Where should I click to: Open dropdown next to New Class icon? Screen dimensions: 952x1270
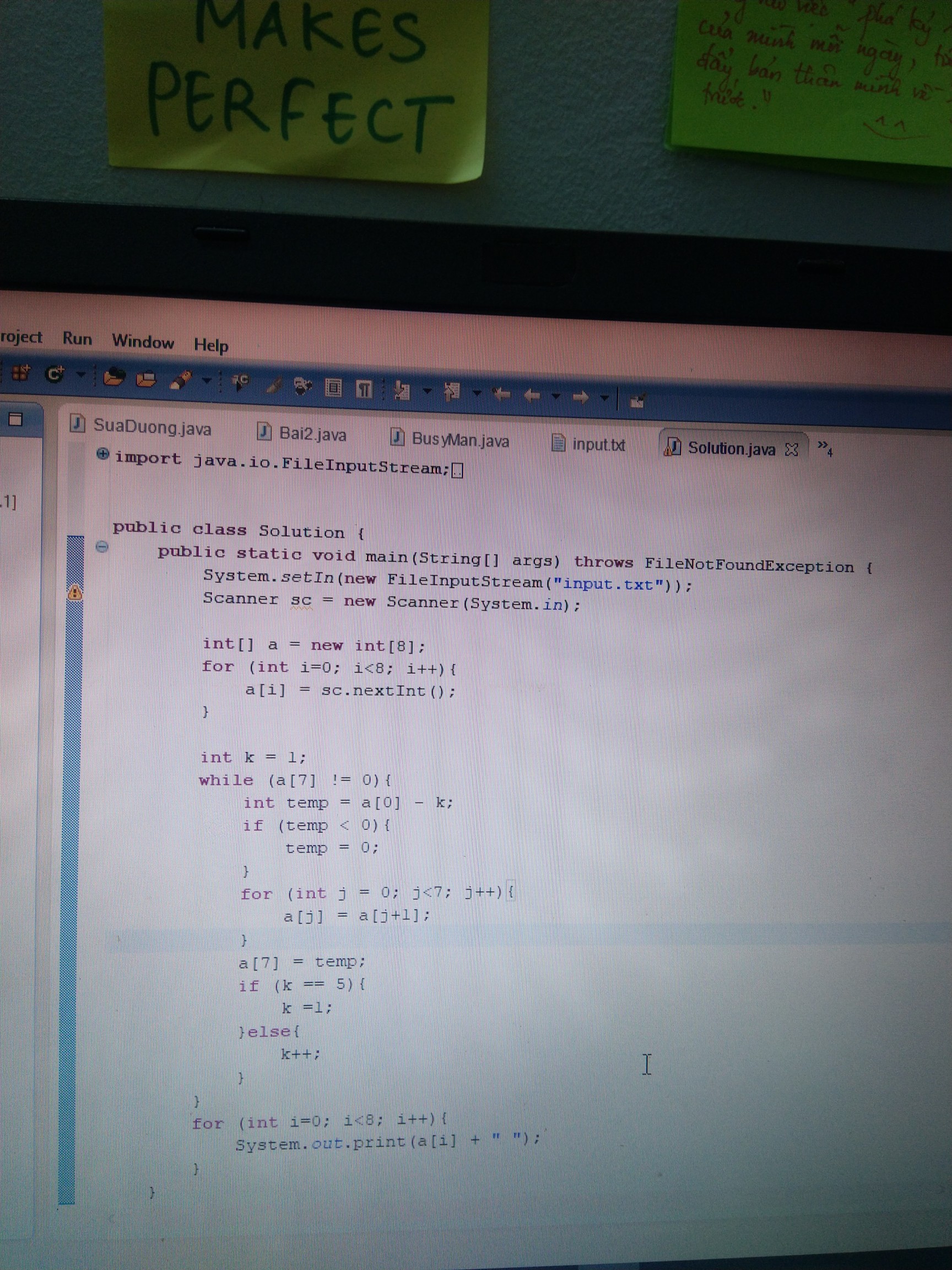[x=81, y=375]
